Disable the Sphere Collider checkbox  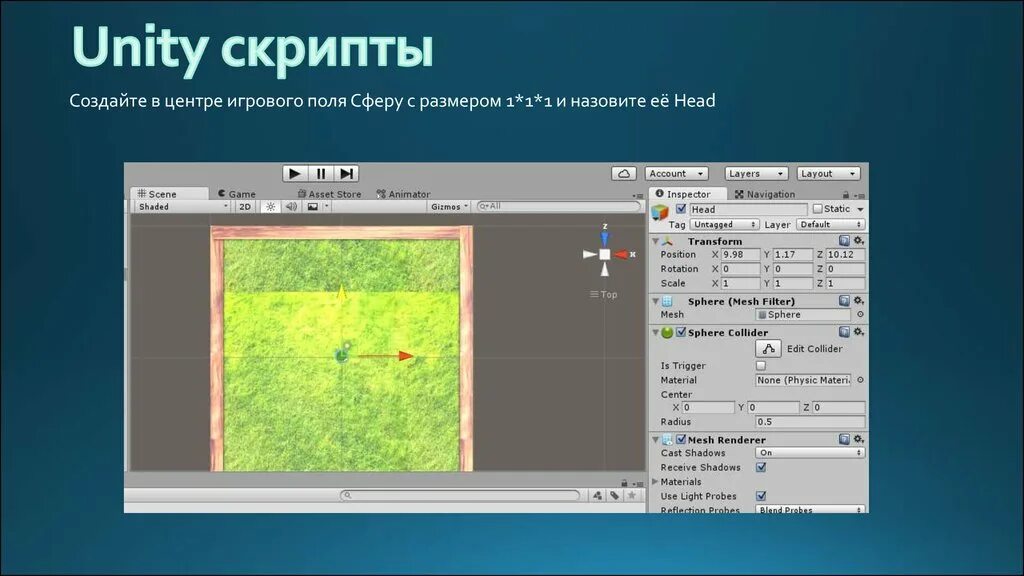coord(681,332)
